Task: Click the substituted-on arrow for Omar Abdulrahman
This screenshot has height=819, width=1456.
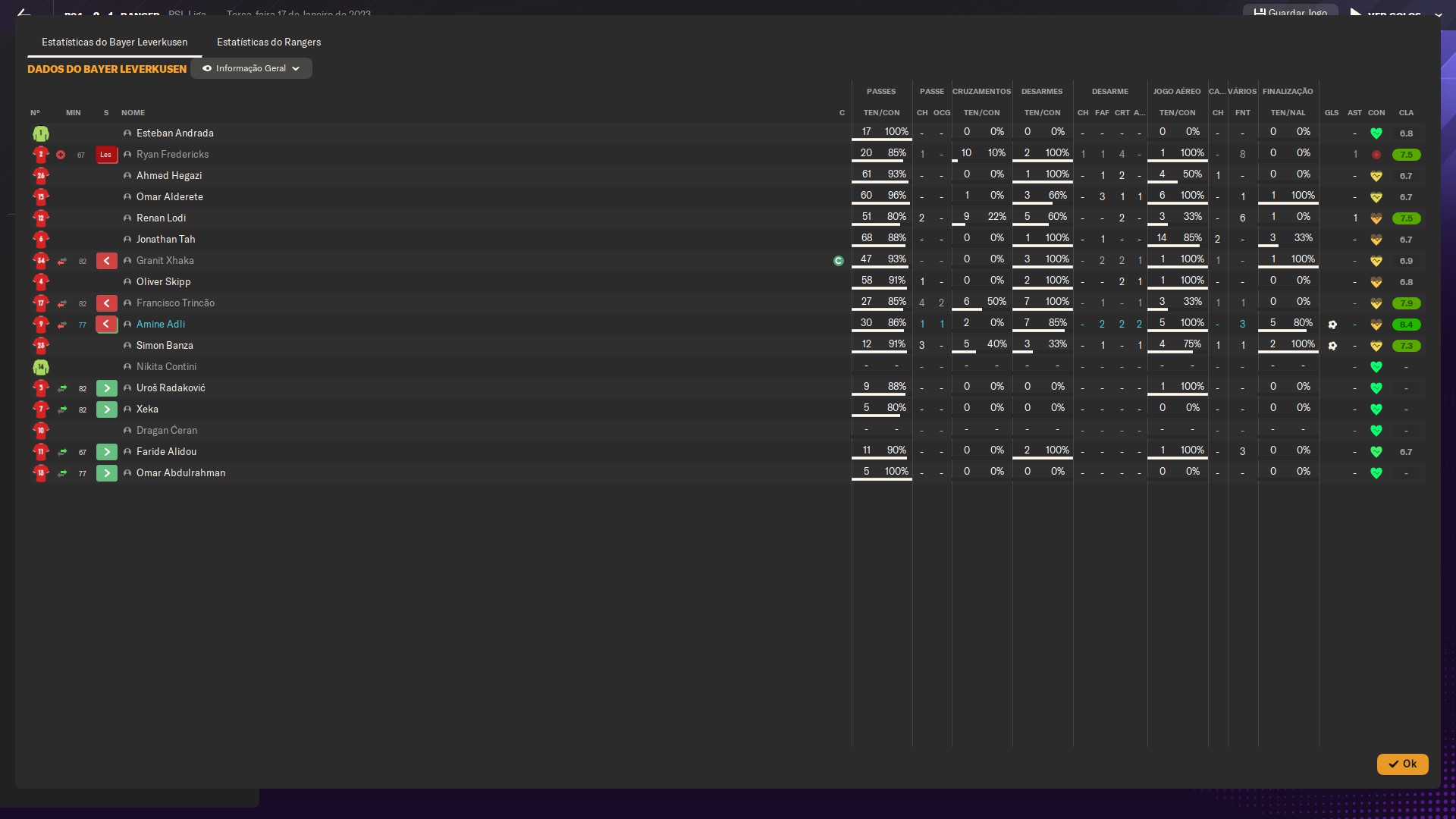Action: click(x=106, y=473)
